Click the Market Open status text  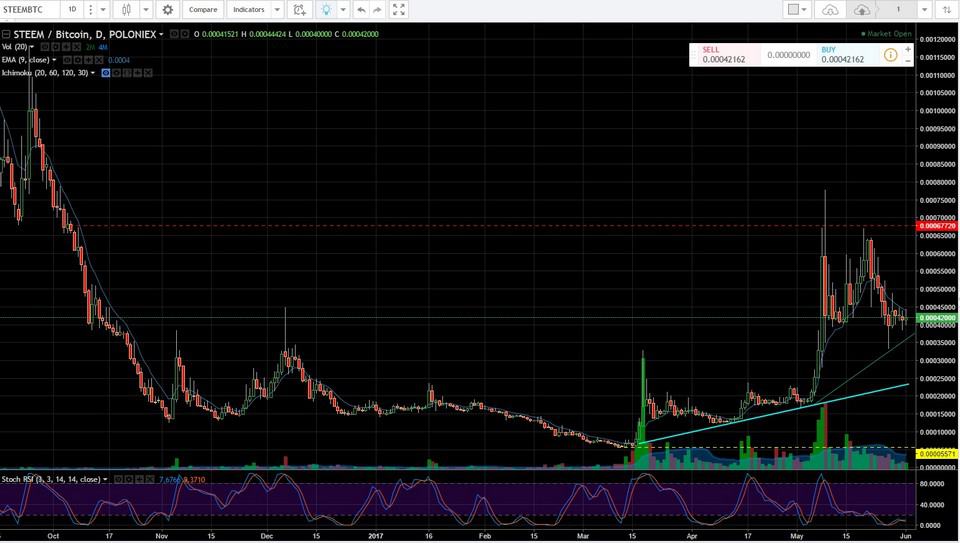click(x=887, y=34)
